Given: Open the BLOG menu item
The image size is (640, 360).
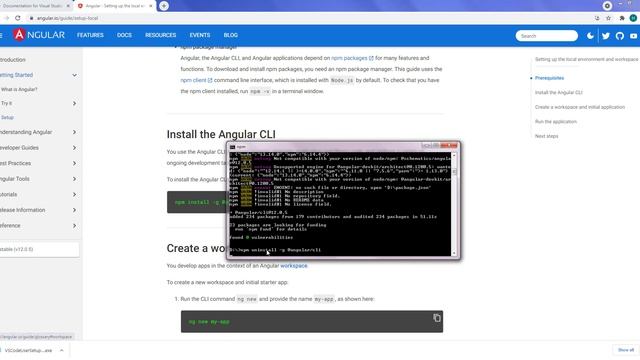Looking at the screenshot, I should pos(230,35).
